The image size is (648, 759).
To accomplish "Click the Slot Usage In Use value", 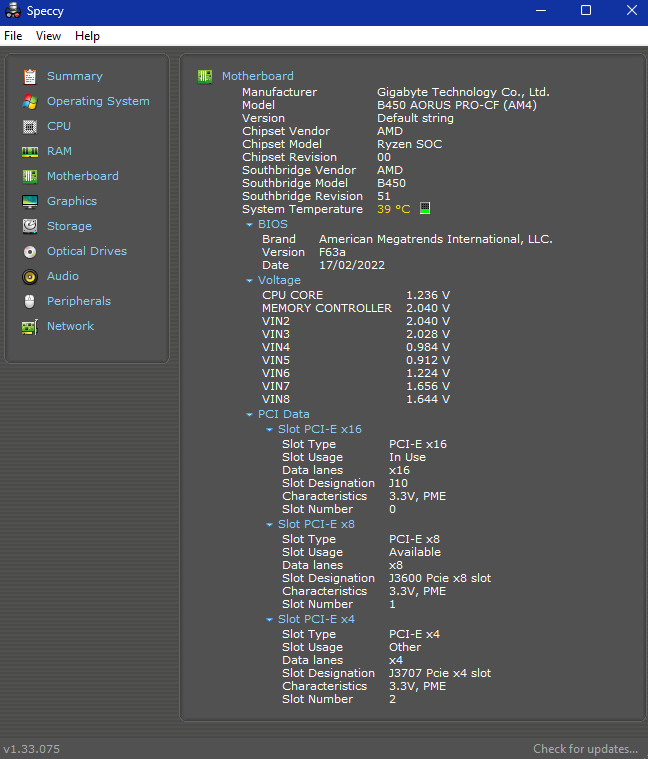I will (x=407, y=457).
